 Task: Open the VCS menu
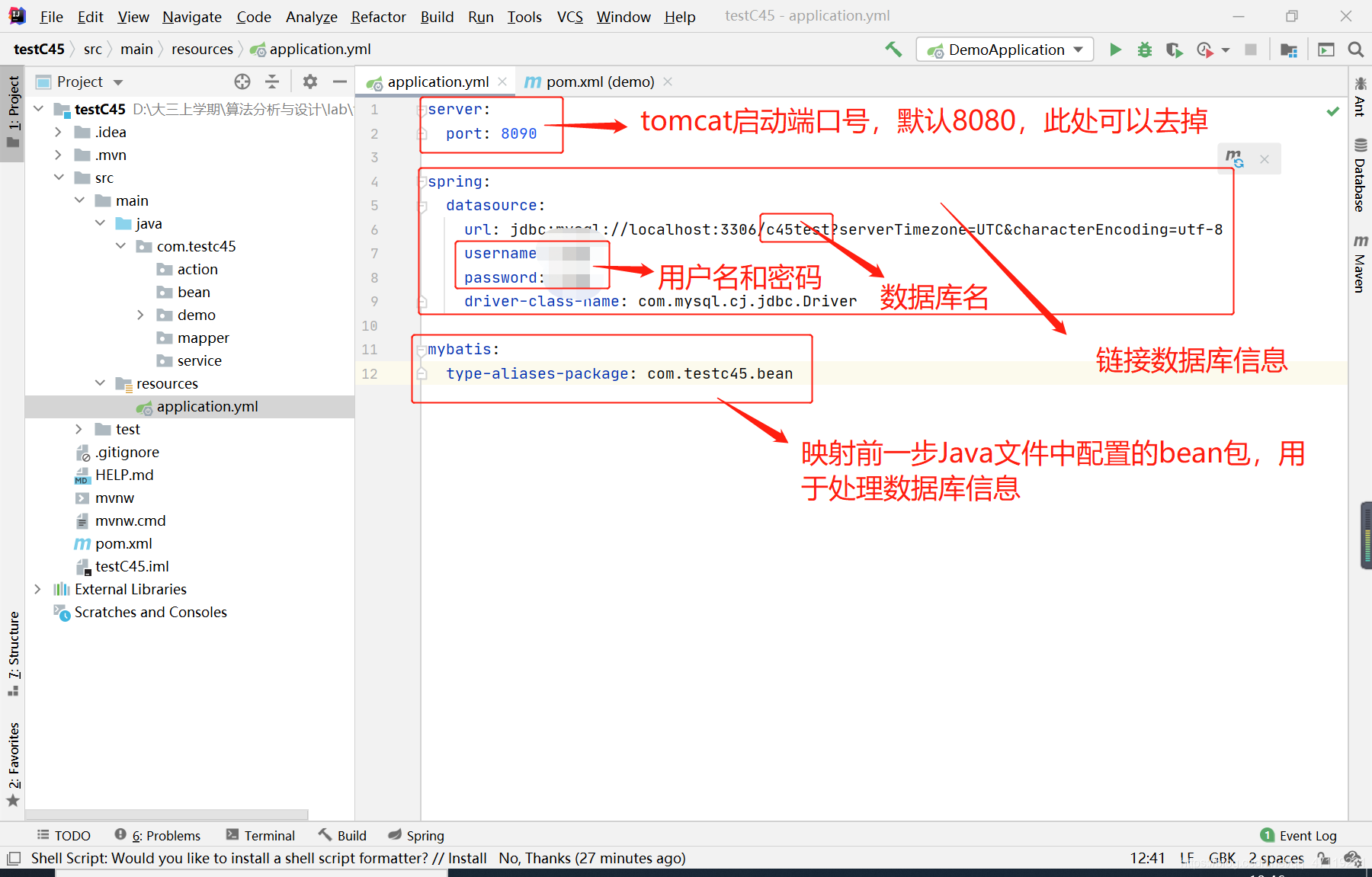(569, 17)
